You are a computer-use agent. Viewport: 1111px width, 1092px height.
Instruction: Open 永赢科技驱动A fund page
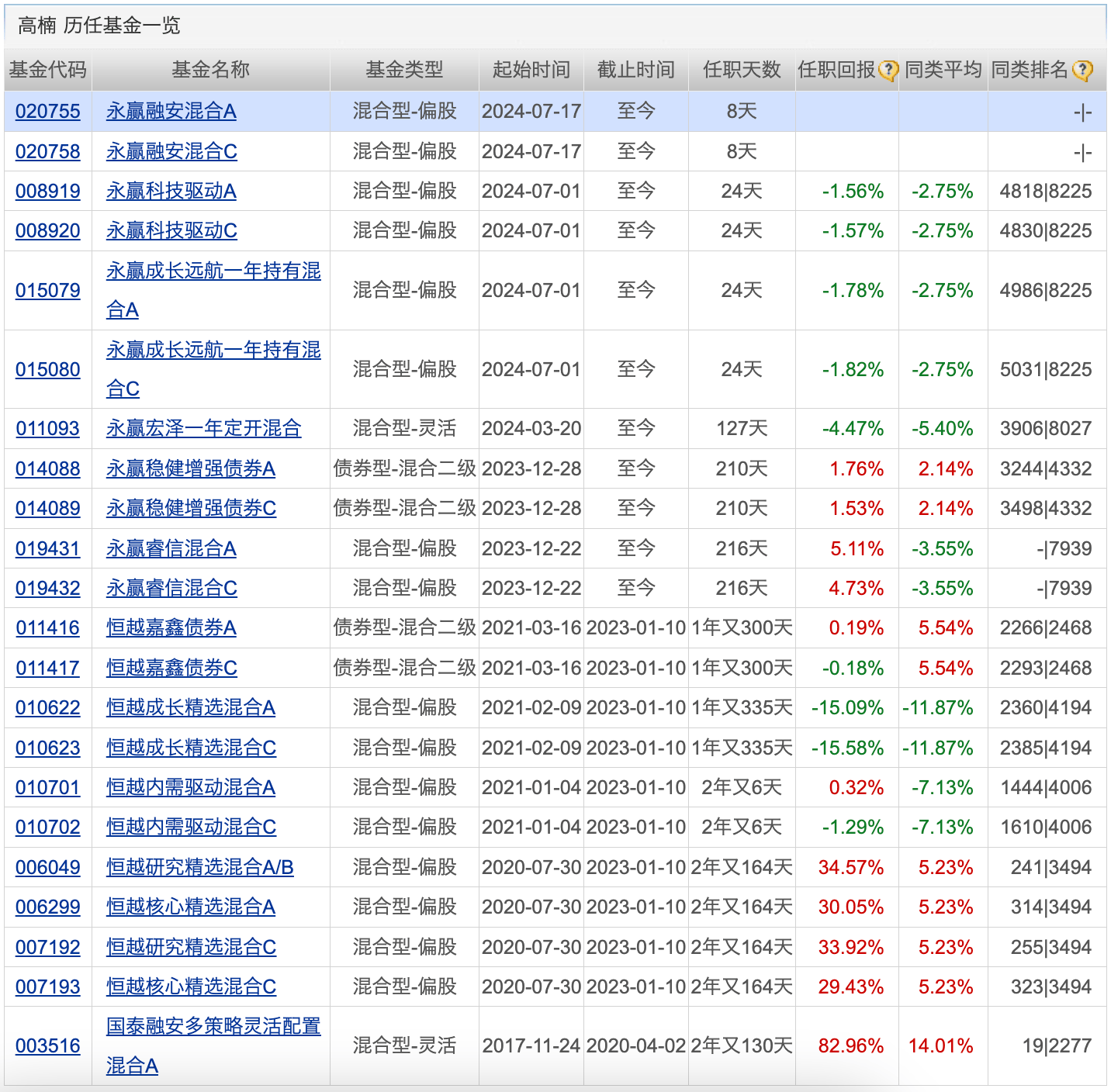[x=171, y=191]
